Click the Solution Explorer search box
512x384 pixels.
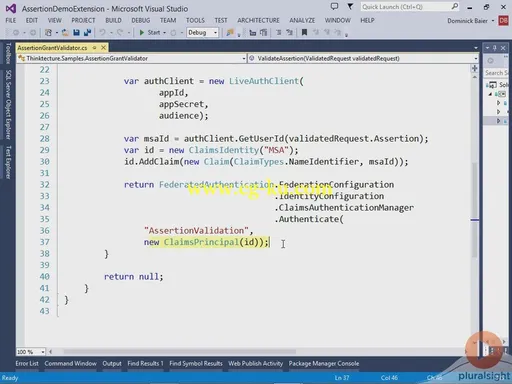pos(497,73)
